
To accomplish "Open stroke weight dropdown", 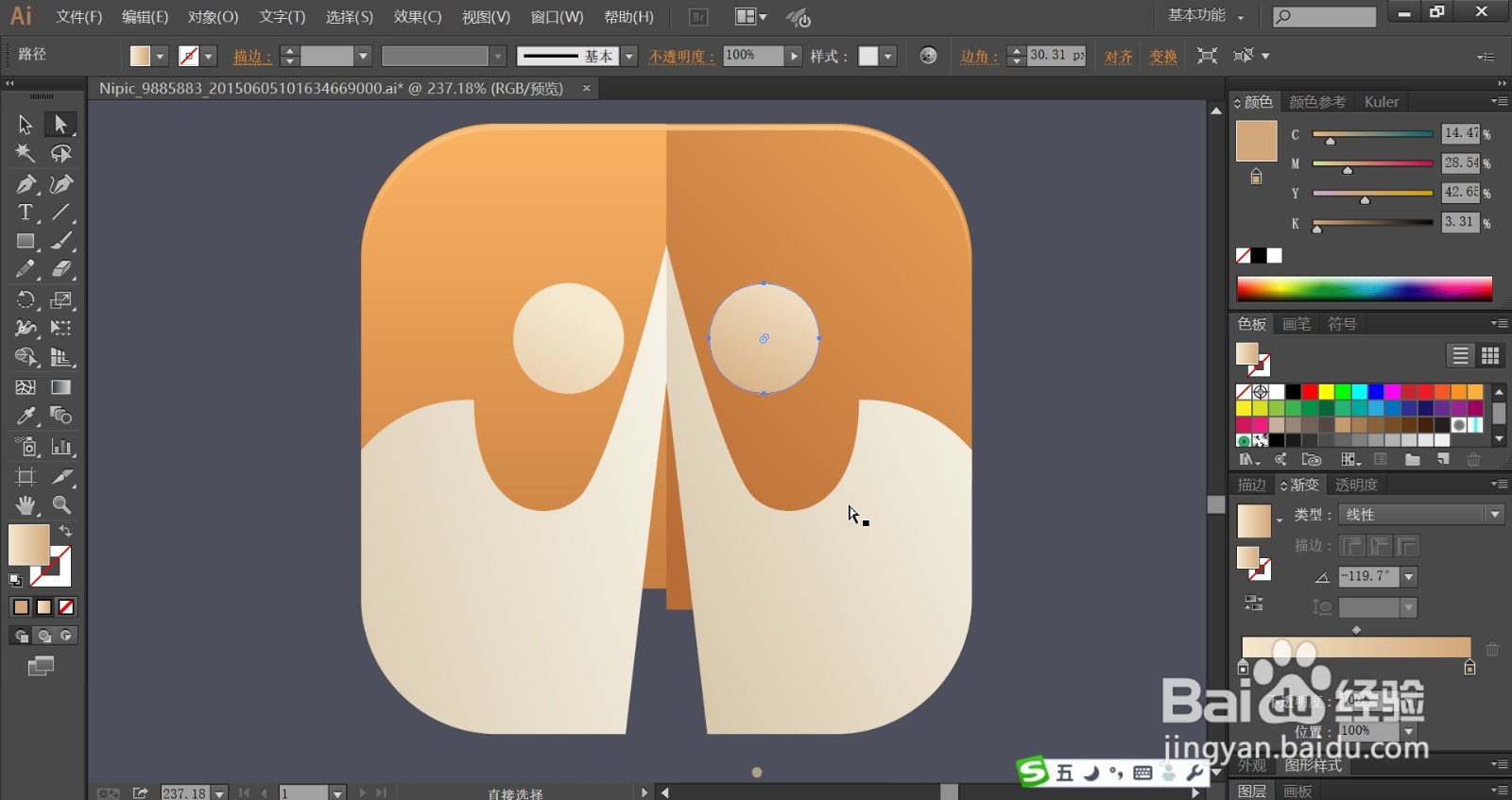I will click(363, 57).
